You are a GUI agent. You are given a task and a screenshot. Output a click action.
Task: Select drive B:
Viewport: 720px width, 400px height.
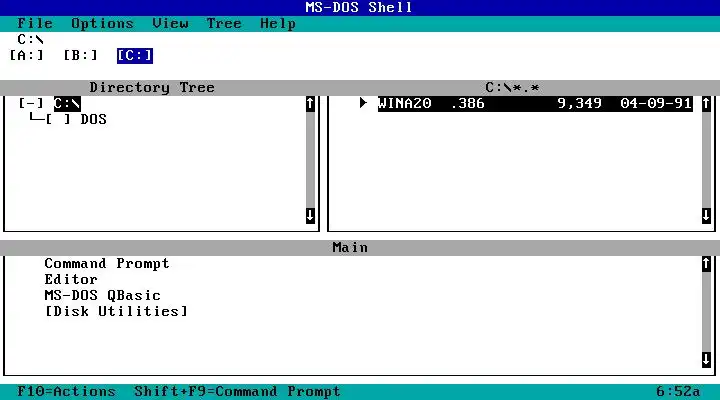point(81,56)
